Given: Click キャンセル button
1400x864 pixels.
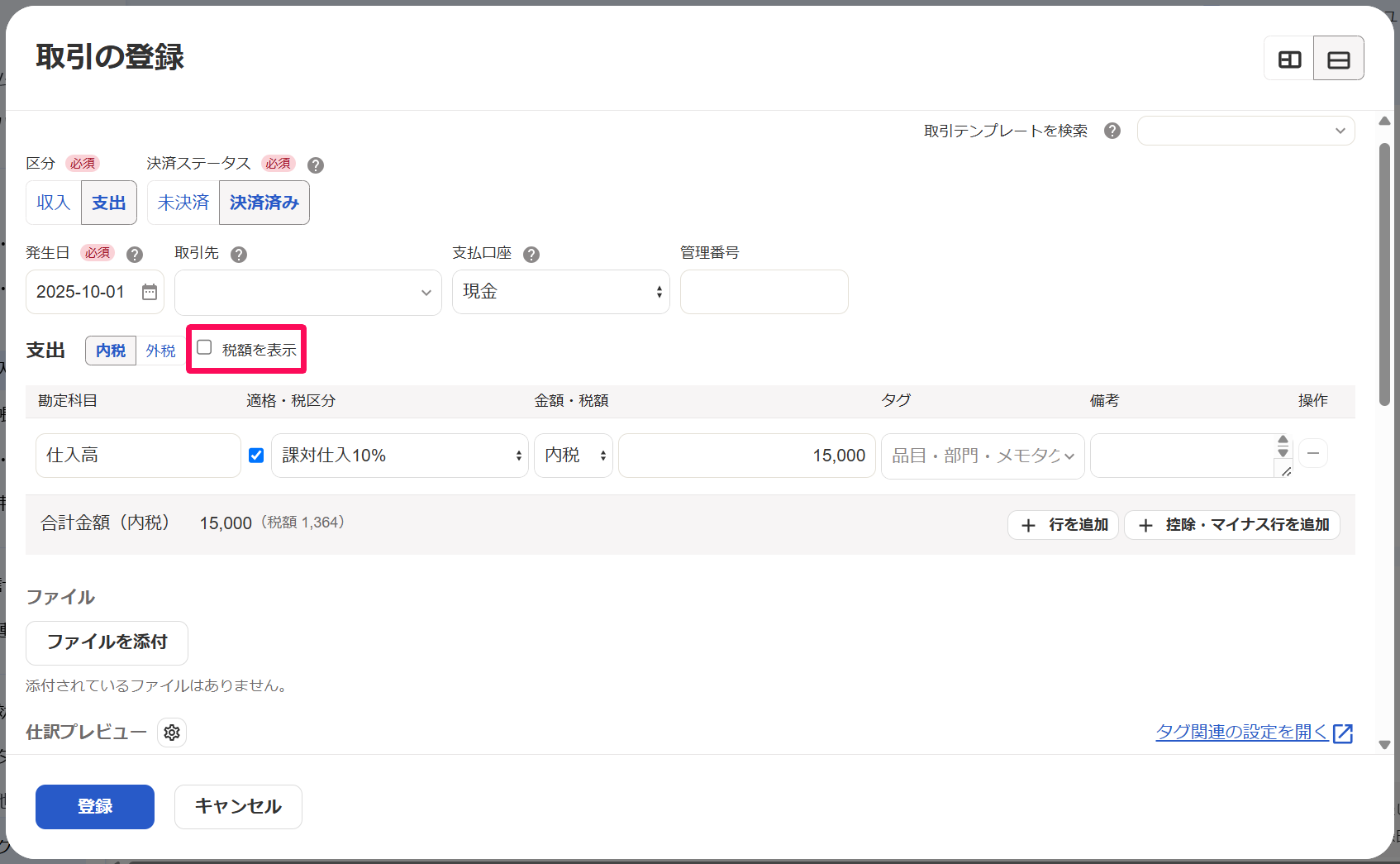Looking at the screenshot, I should point(238,807).
